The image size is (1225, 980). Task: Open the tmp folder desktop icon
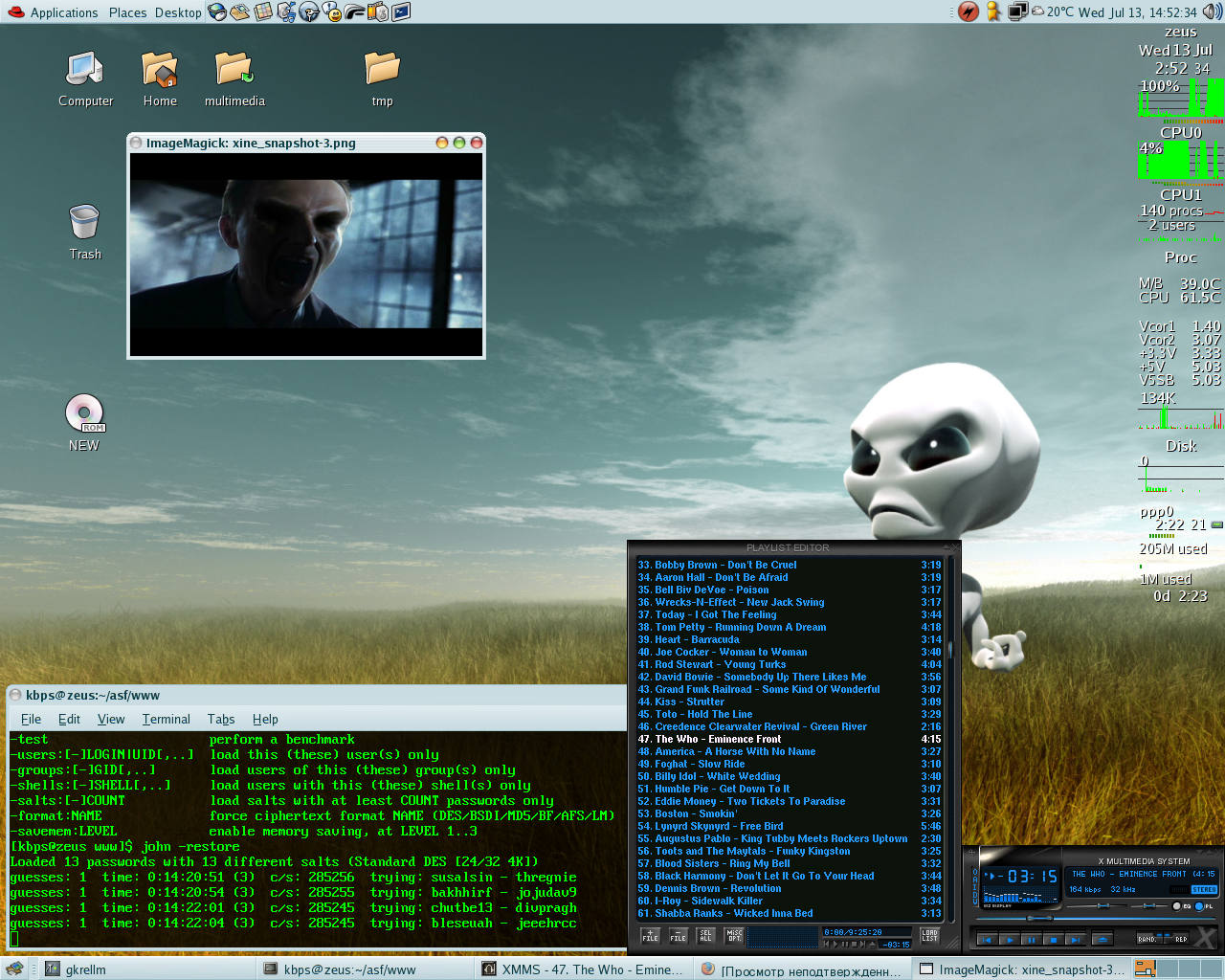click(382, 79)
